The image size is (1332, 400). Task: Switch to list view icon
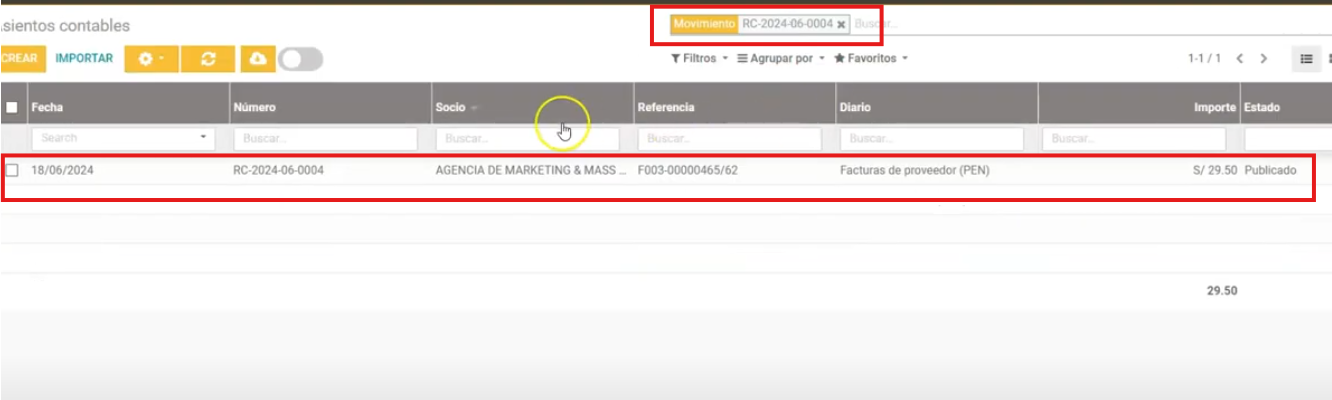[1305, 59]
